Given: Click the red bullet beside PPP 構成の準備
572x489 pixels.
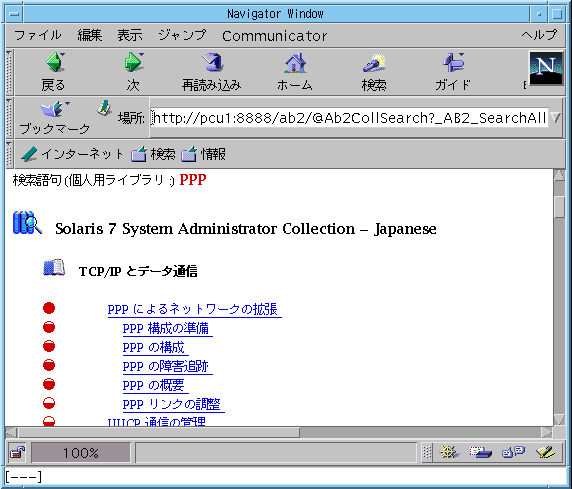Looking at the screenshot, I should tap(49, 327).
